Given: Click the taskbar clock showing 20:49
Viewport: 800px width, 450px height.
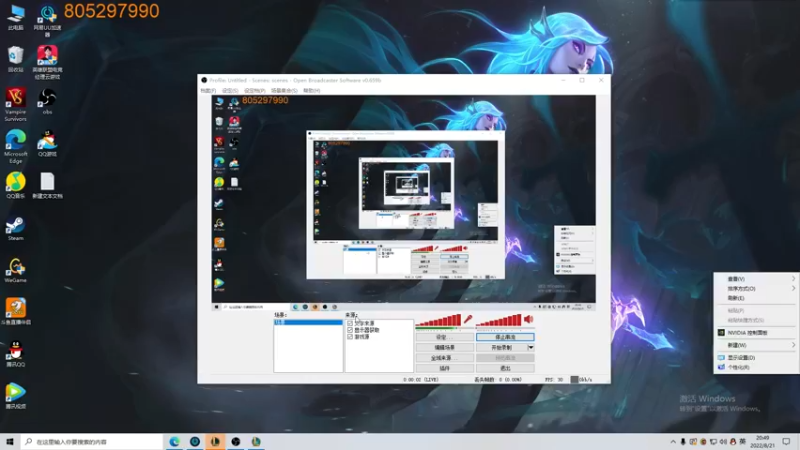Looking at the screenshot, I should (765, 441).
